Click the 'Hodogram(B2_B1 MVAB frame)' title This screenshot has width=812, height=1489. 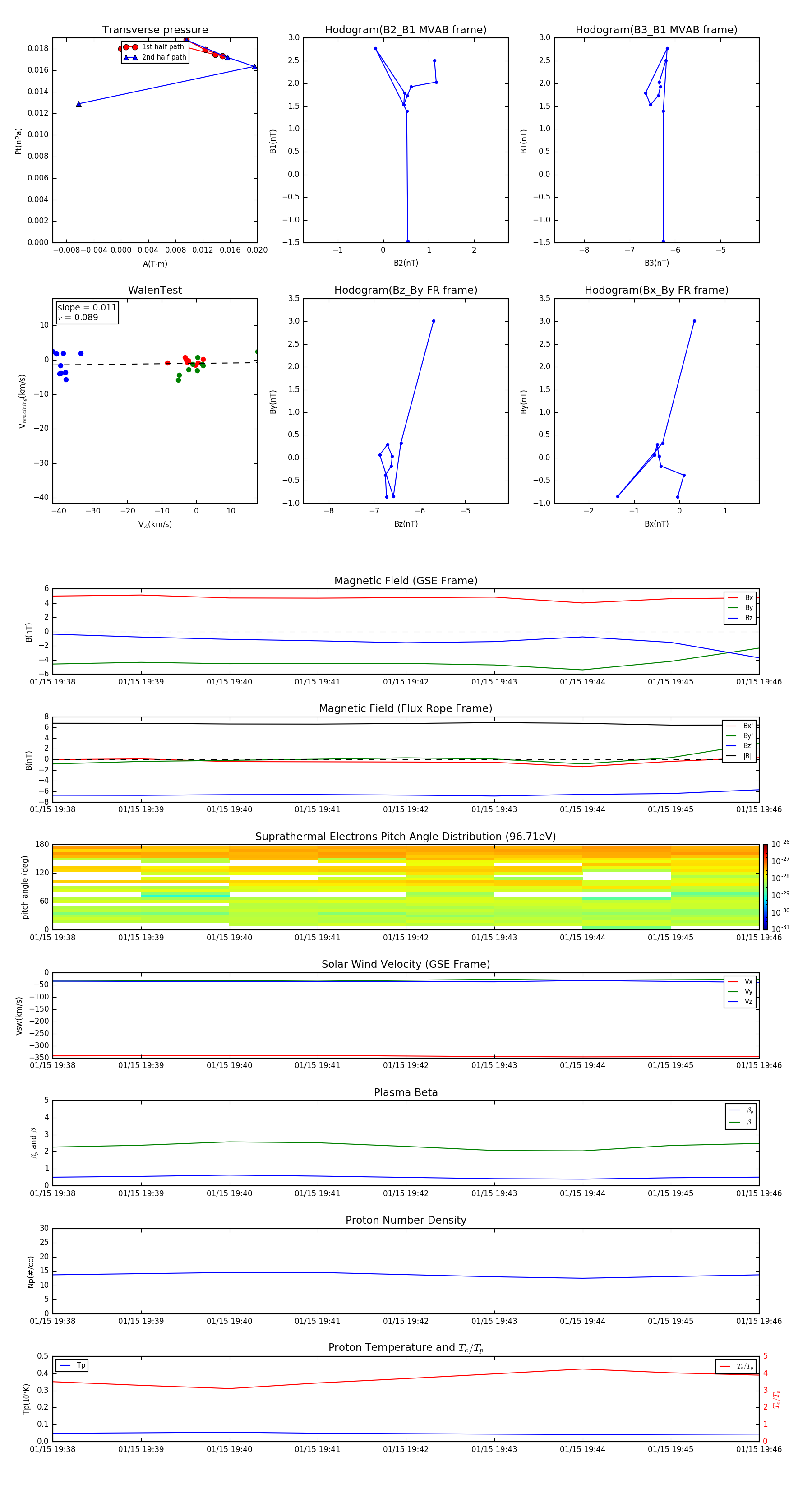click(406, 29)
